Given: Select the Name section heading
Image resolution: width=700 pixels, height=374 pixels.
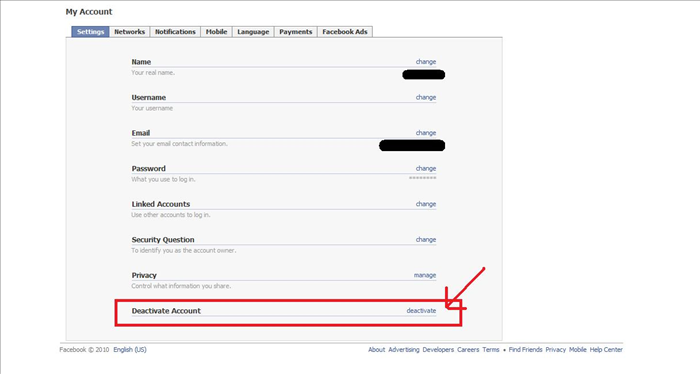Looking at the screenshot, I should pyautogui.click(x=141, y=62).
